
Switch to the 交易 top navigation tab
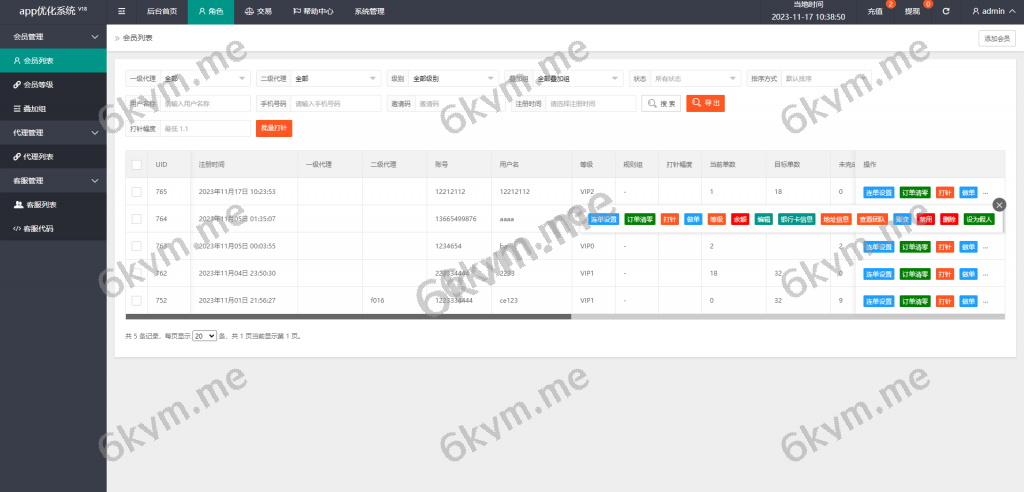(x=258, y=12)
